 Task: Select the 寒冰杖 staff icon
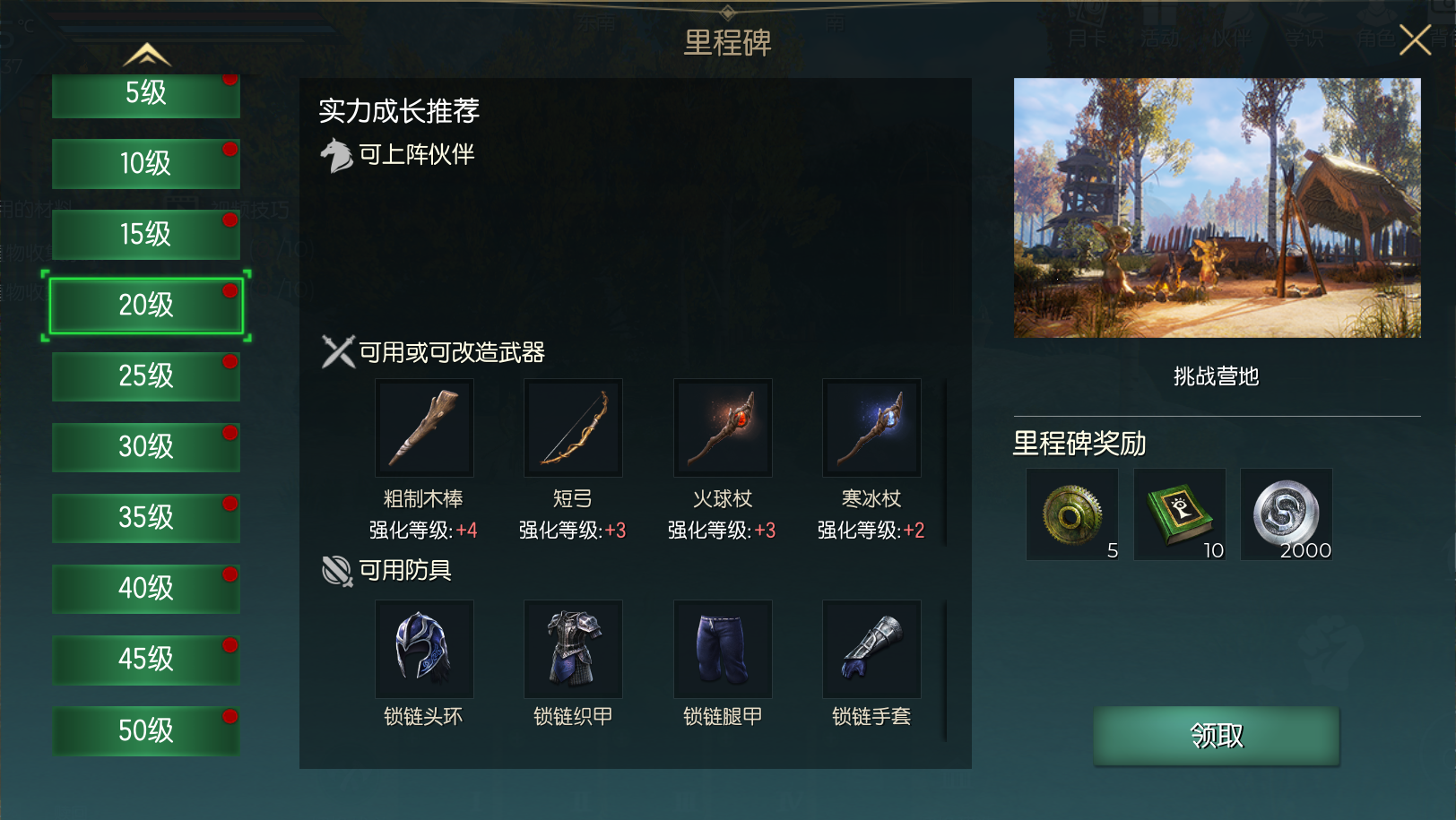tap(871, 427)
